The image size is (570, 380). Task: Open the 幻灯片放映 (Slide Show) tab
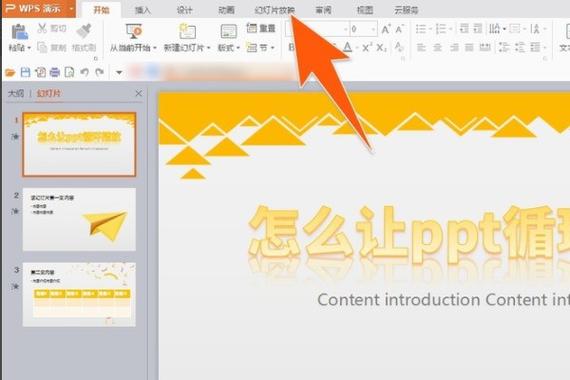(x=275, y=10)
